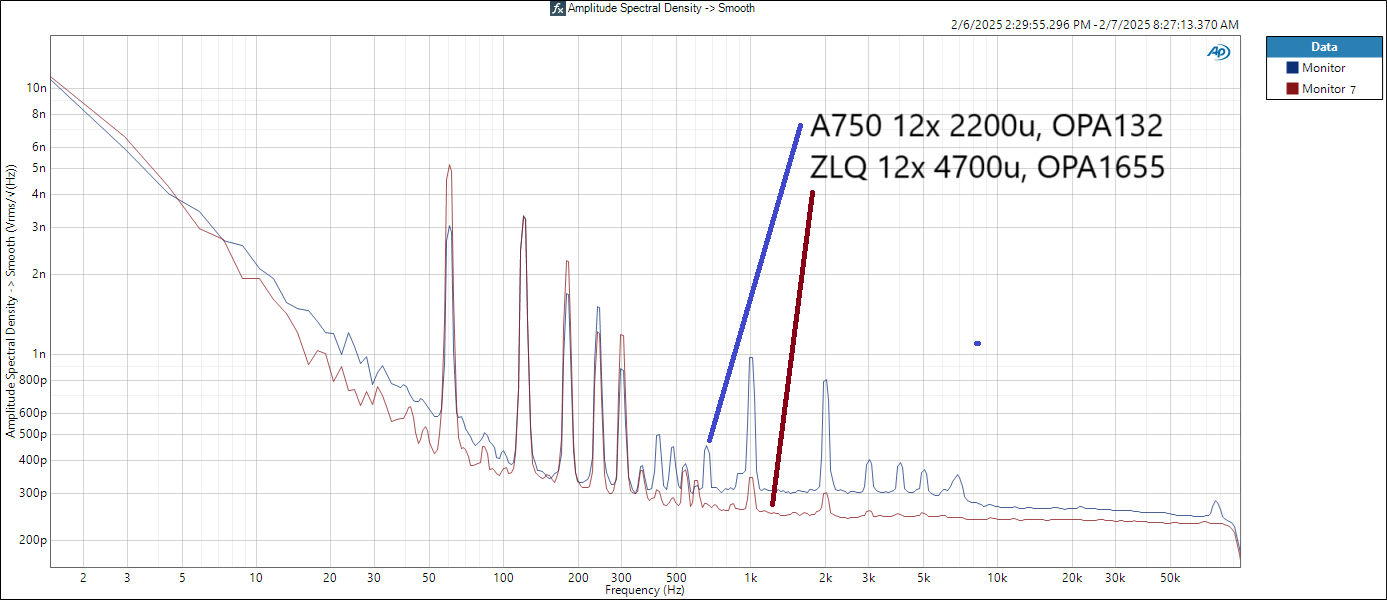Select the Monitor 7 entry in the legend
The width and height of the screenshot is (1387, 600).
pyautogui.click(x=1329, y=89)
